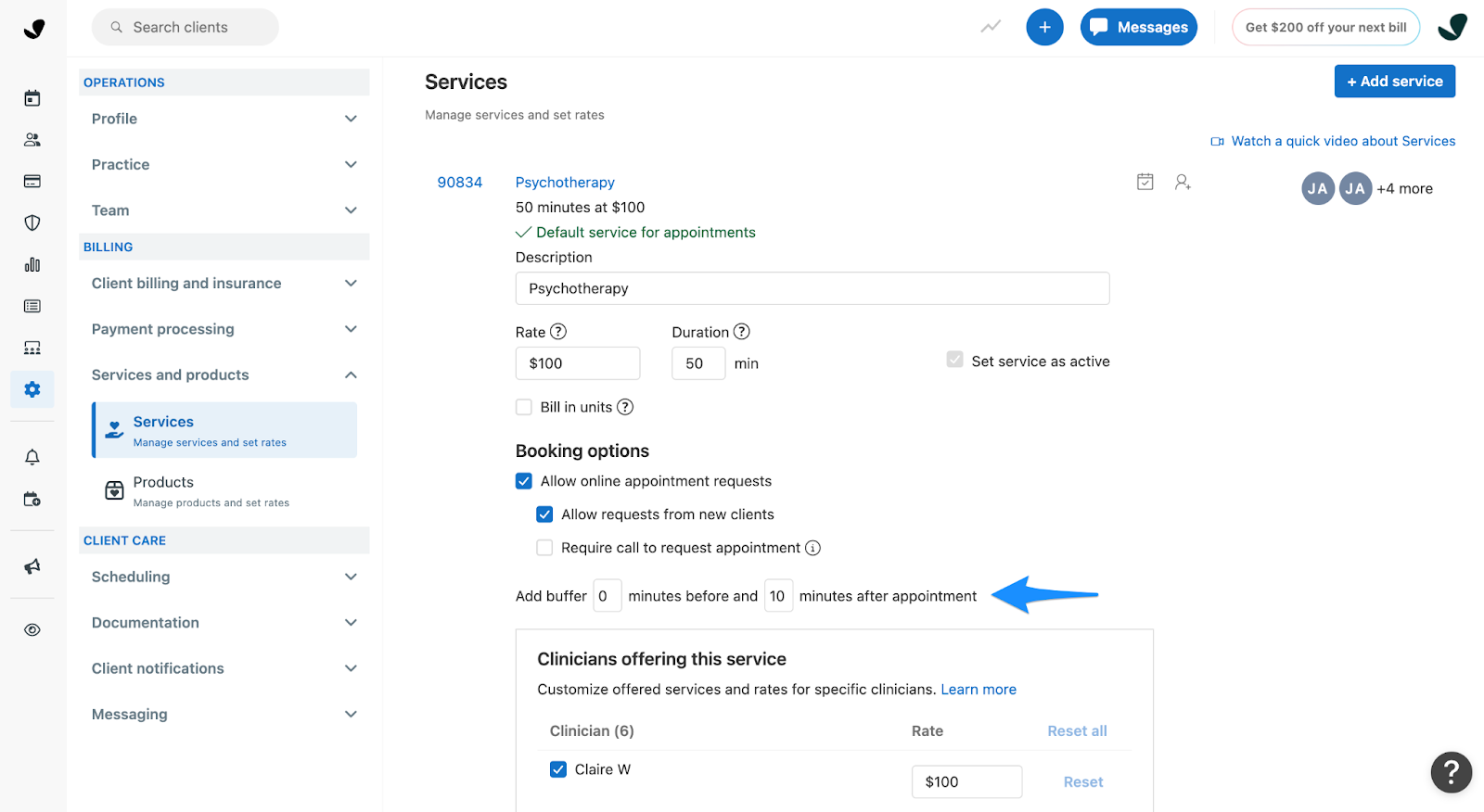Click the app logo at top left
The height and width of the screenshot is (812, 1484).
click(x=34, y=29)
